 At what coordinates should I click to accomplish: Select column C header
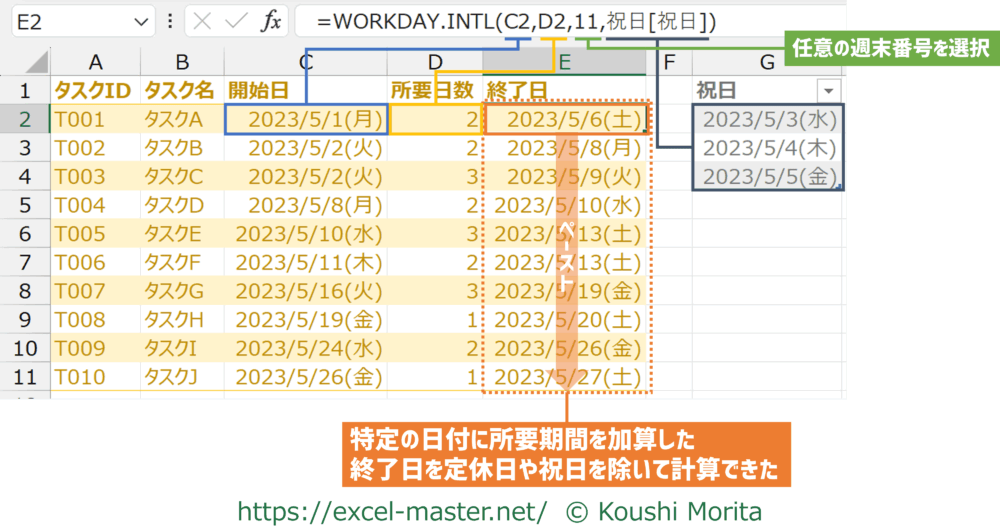point(306,63)
